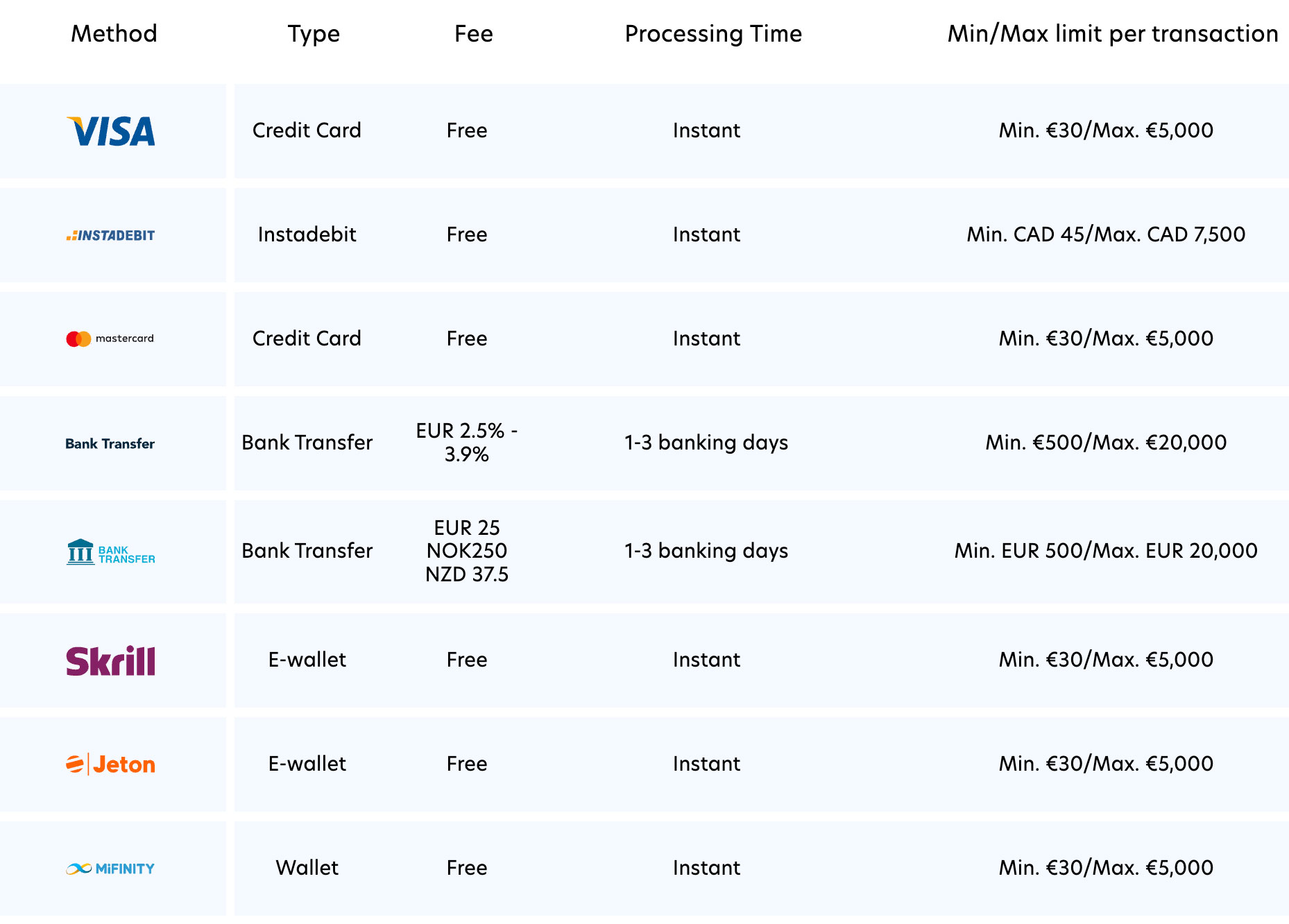Click the dark 'Bank Transfer' text logo
Screen dimensions: 1289x924
(110, 443)
